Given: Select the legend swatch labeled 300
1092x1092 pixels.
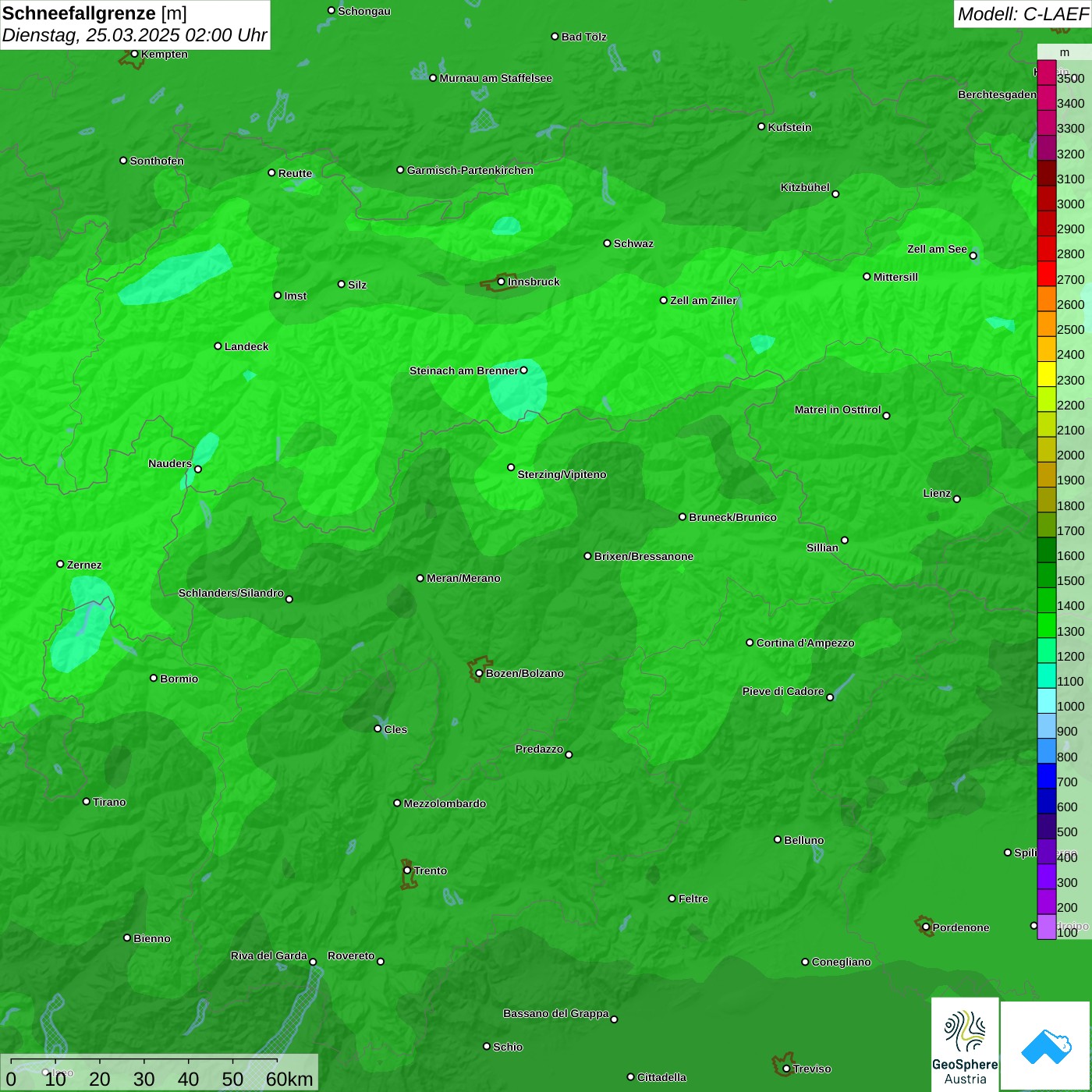Looking at the screenshot, I should (x=1047, y=877).
